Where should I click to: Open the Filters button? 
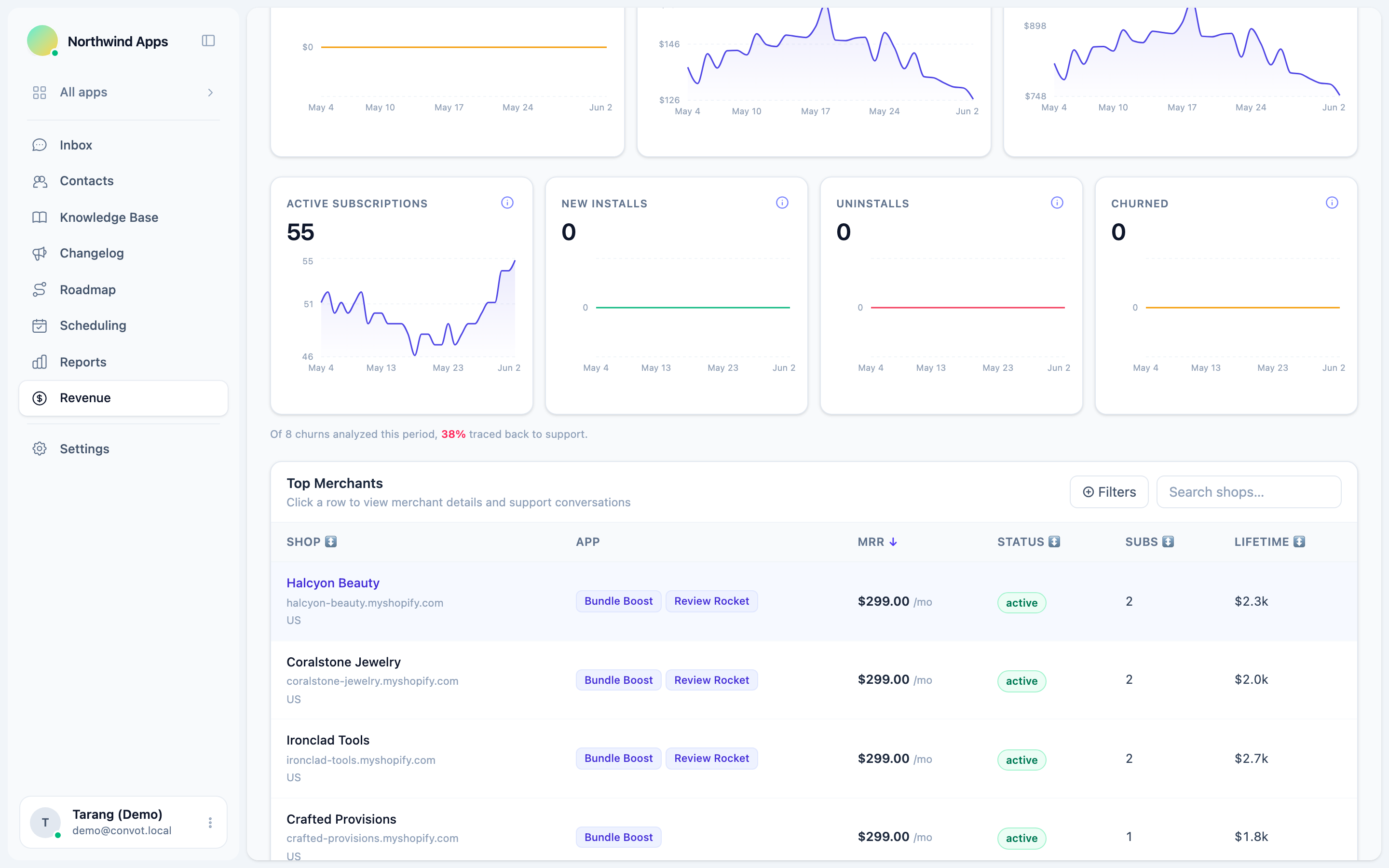tap(1109, 492)
